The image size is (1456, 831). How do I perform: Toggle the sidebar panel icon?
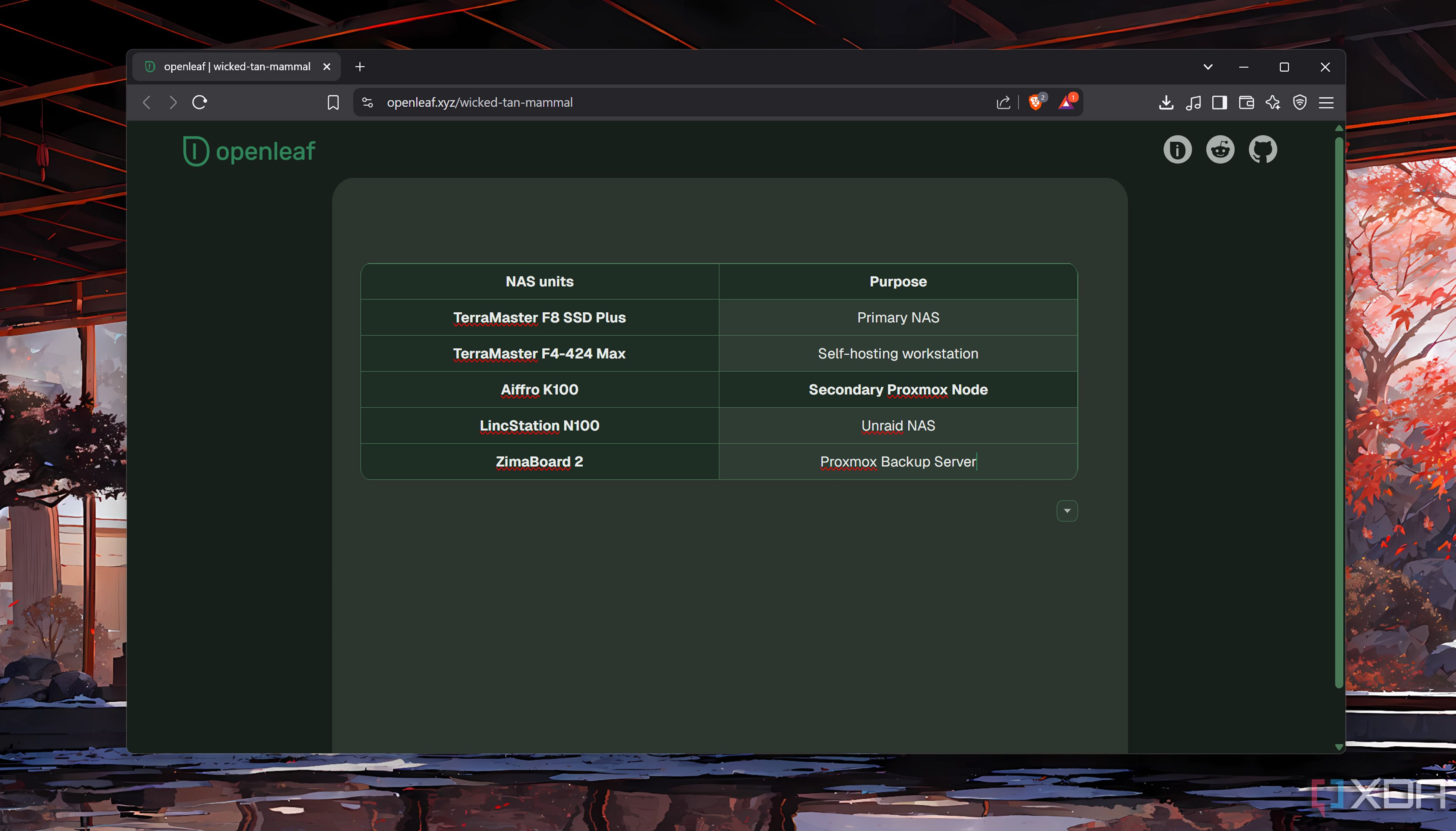click(1220, 103)
